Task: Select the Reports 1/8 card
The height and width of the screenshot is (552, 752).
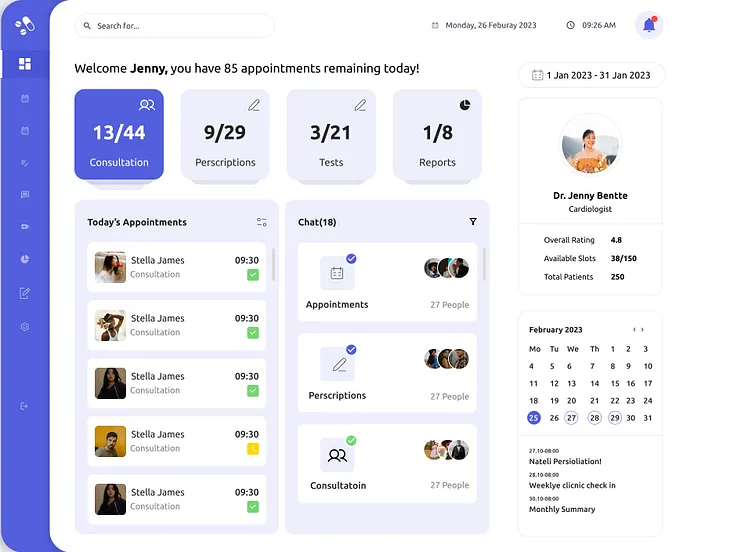Action: 437,134
